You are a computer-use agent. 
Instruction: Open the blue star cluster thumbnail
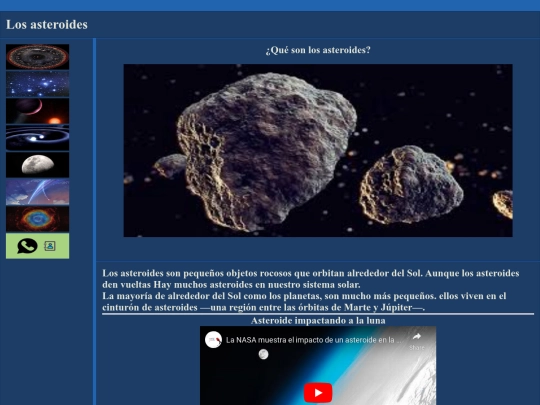point(38,84)
